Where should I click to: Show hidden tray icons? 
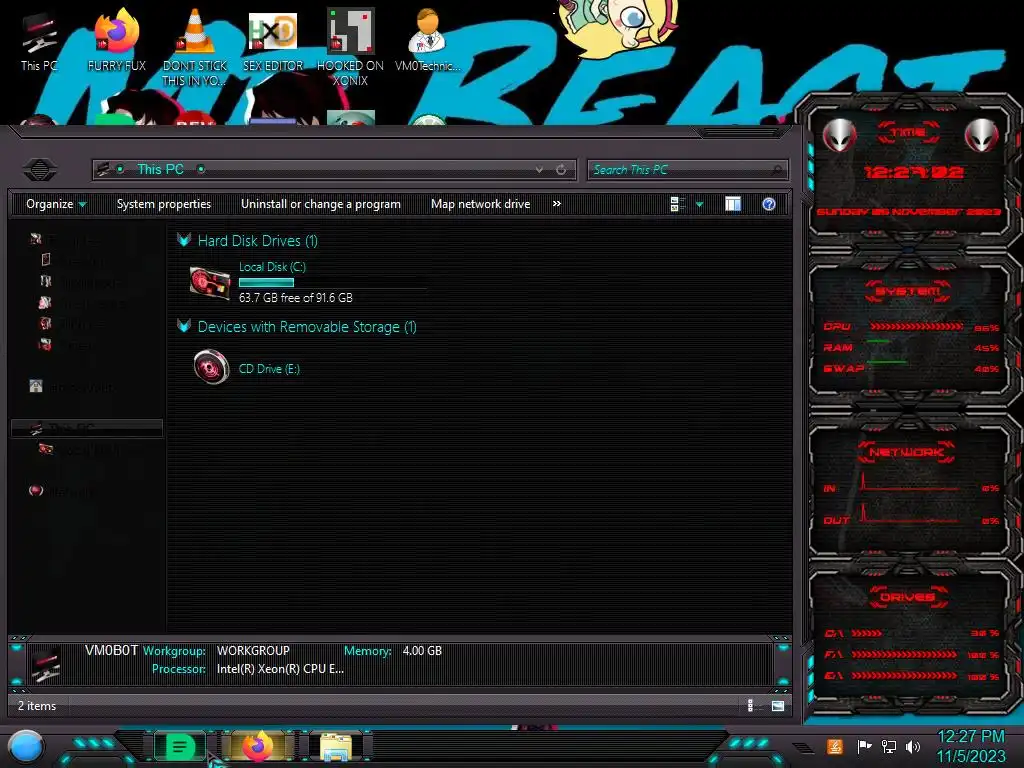(803, 748)
